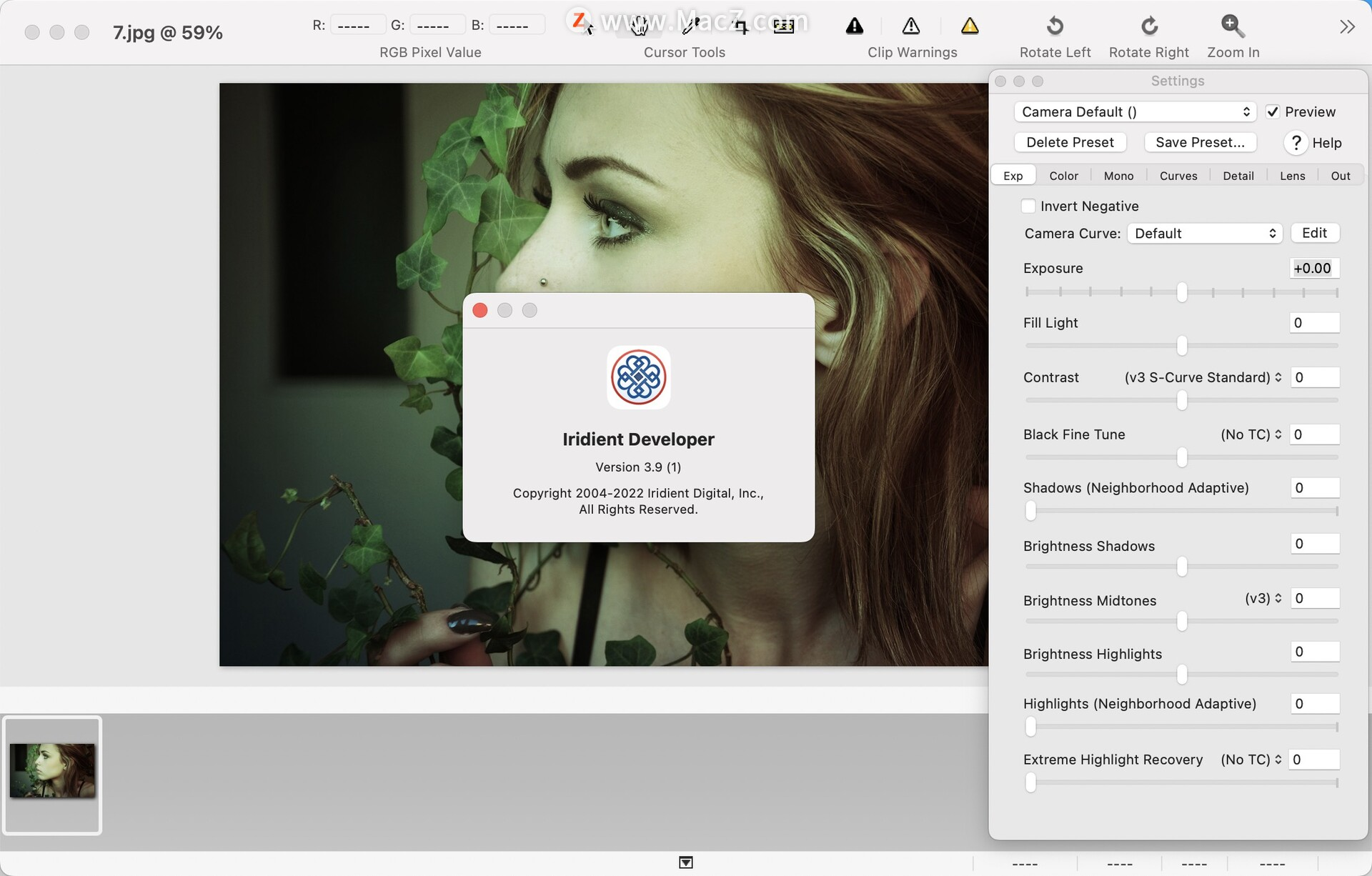Open the Camera Default preset dropdown
Viewport: 1372px width, 876px height.
[x=1134, y=111]
